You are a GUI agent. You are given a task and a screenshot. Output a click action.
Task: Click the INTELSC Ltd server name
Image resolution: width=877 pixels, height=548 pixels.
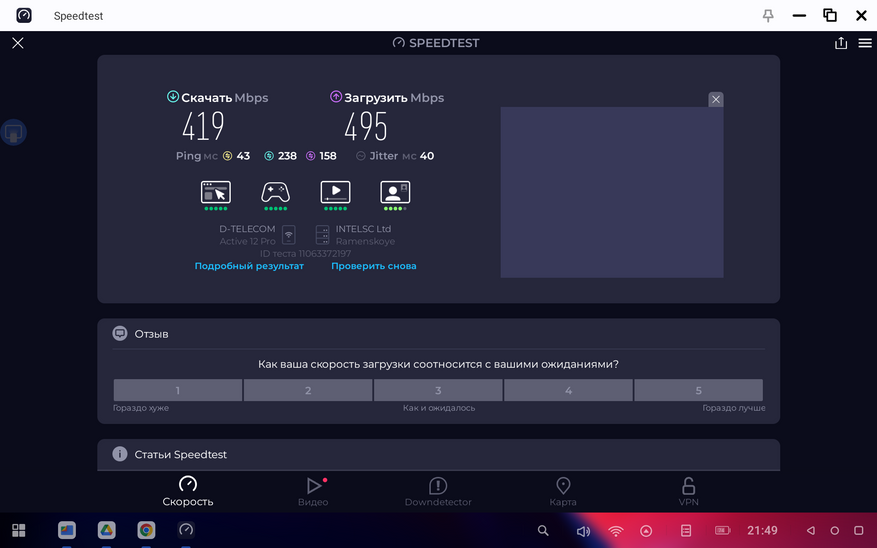point(364,229)
